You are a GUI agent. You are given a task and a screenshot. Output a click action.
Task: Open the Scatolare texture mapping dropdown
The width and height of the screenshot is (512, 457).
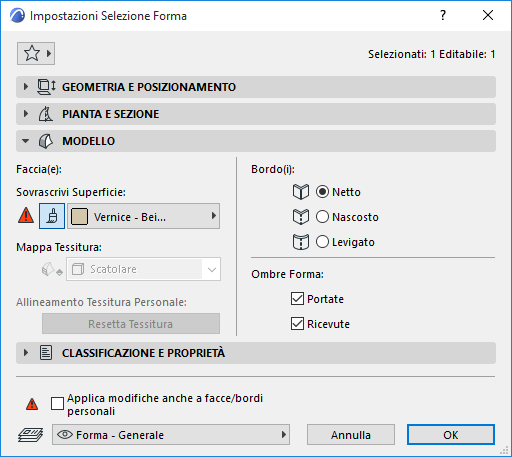(x=143, y=269)
